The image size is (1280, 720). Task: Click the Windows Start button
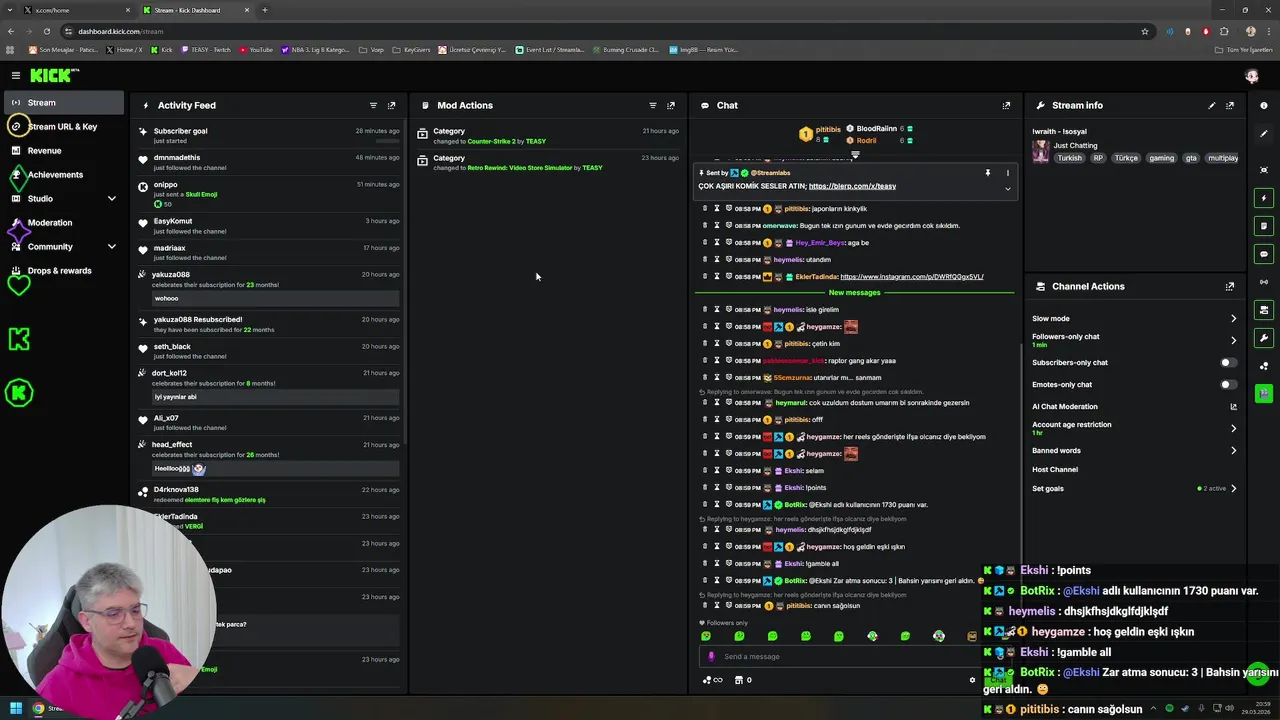15,708
